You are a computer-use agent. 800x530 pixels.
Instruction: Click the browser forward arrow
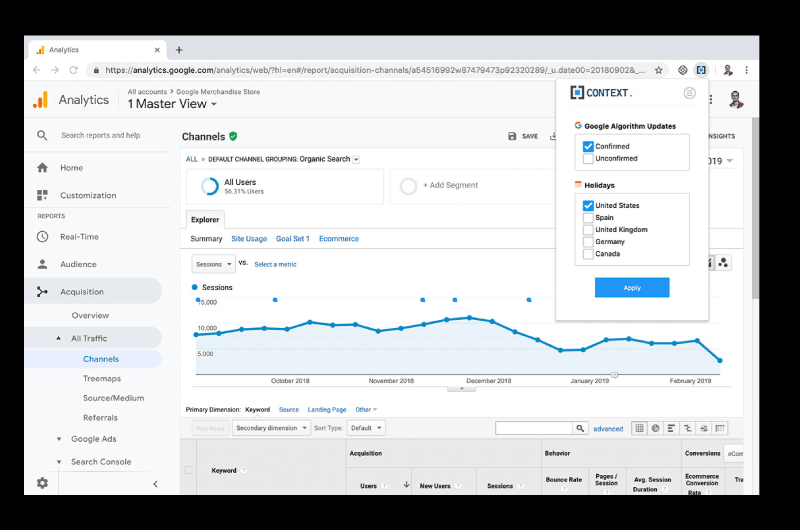point(55,70)
